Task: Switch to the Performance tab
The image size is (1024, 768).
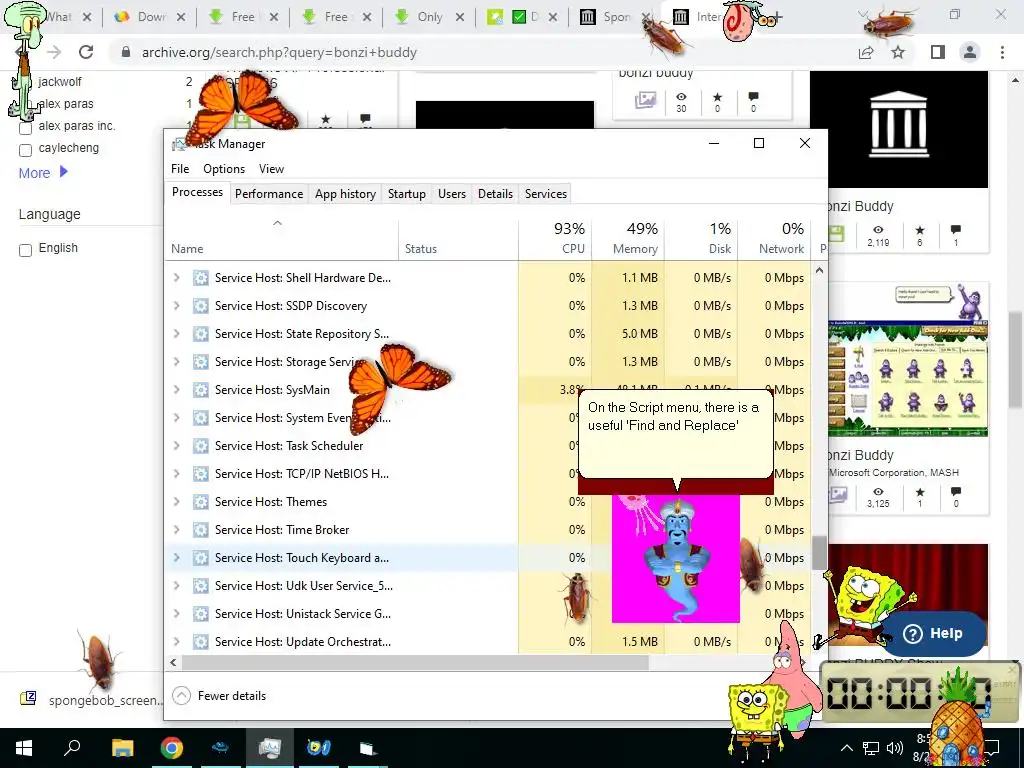Action: (x=269, y=194)
